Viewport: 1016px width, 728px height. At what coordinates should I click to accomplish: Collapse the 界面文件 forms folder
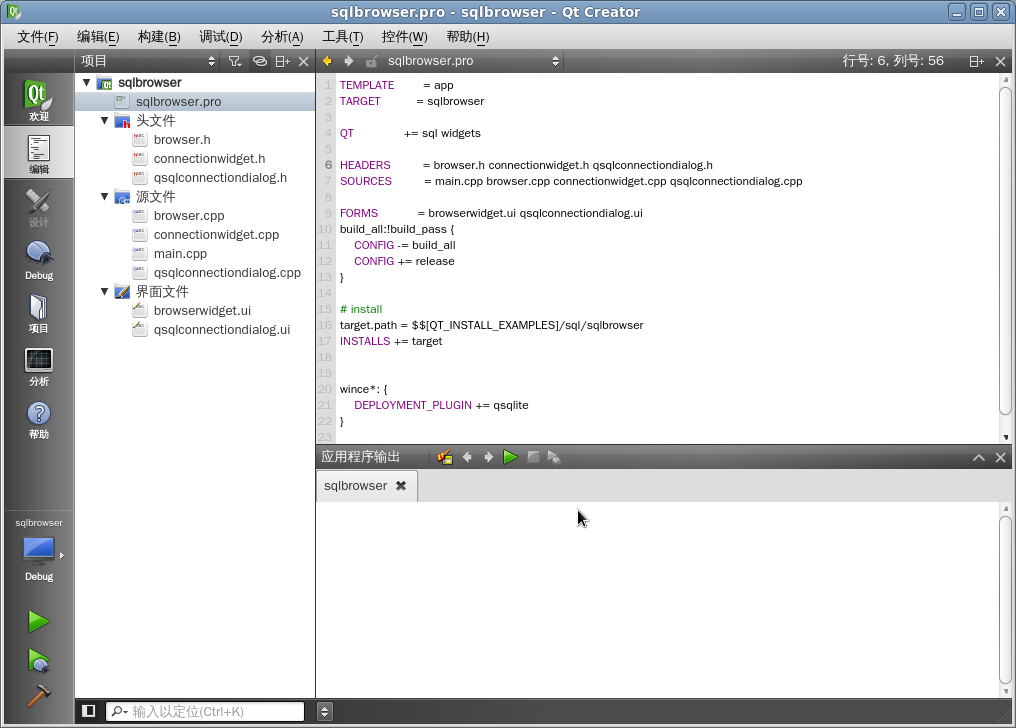(104, 291)
